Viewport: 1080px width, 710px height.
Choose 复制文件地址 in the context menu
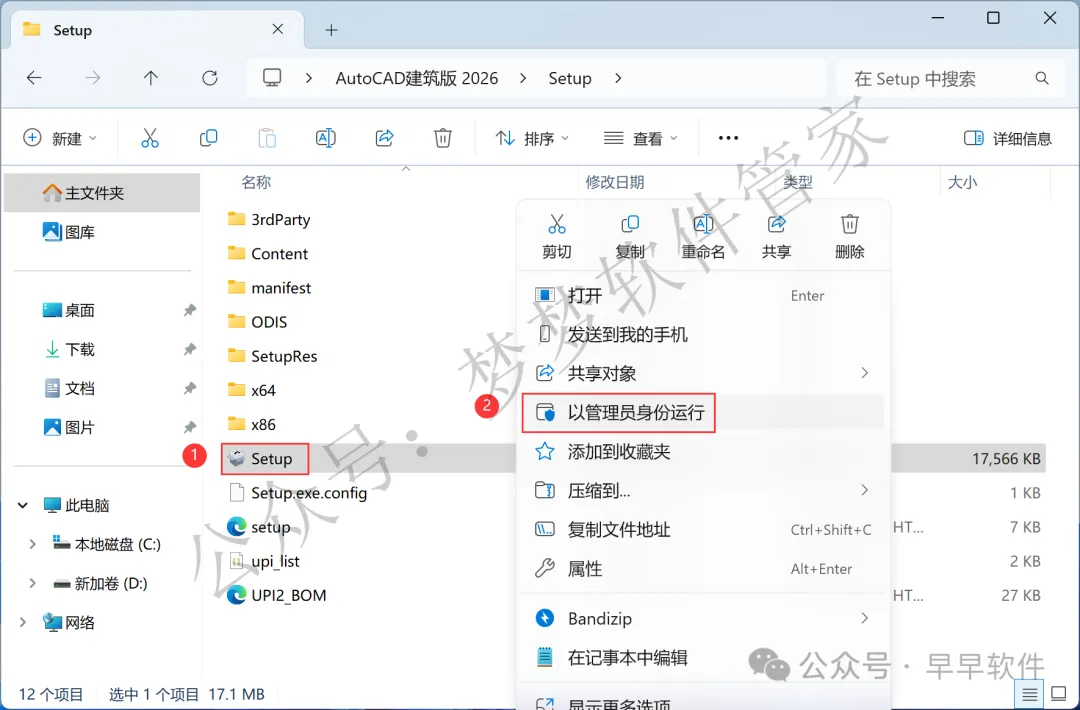703,530
